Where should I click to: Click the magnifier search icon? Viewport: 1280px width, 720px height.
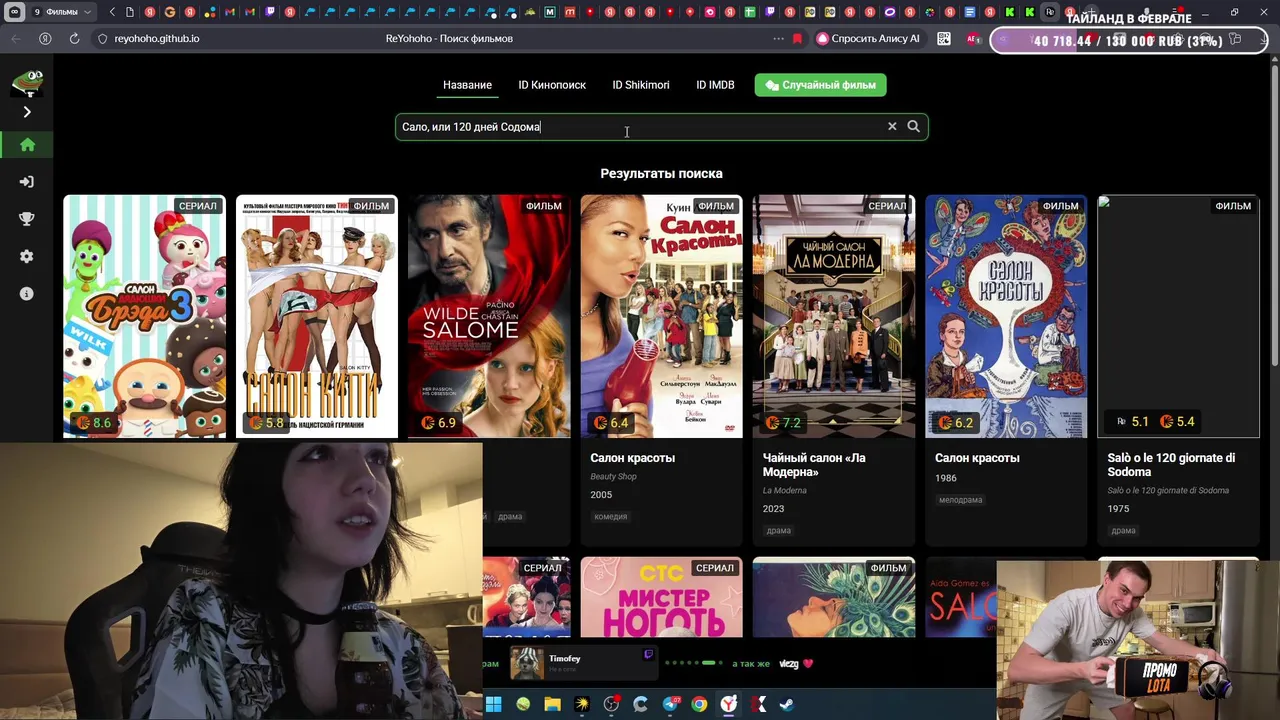[913, 127]
